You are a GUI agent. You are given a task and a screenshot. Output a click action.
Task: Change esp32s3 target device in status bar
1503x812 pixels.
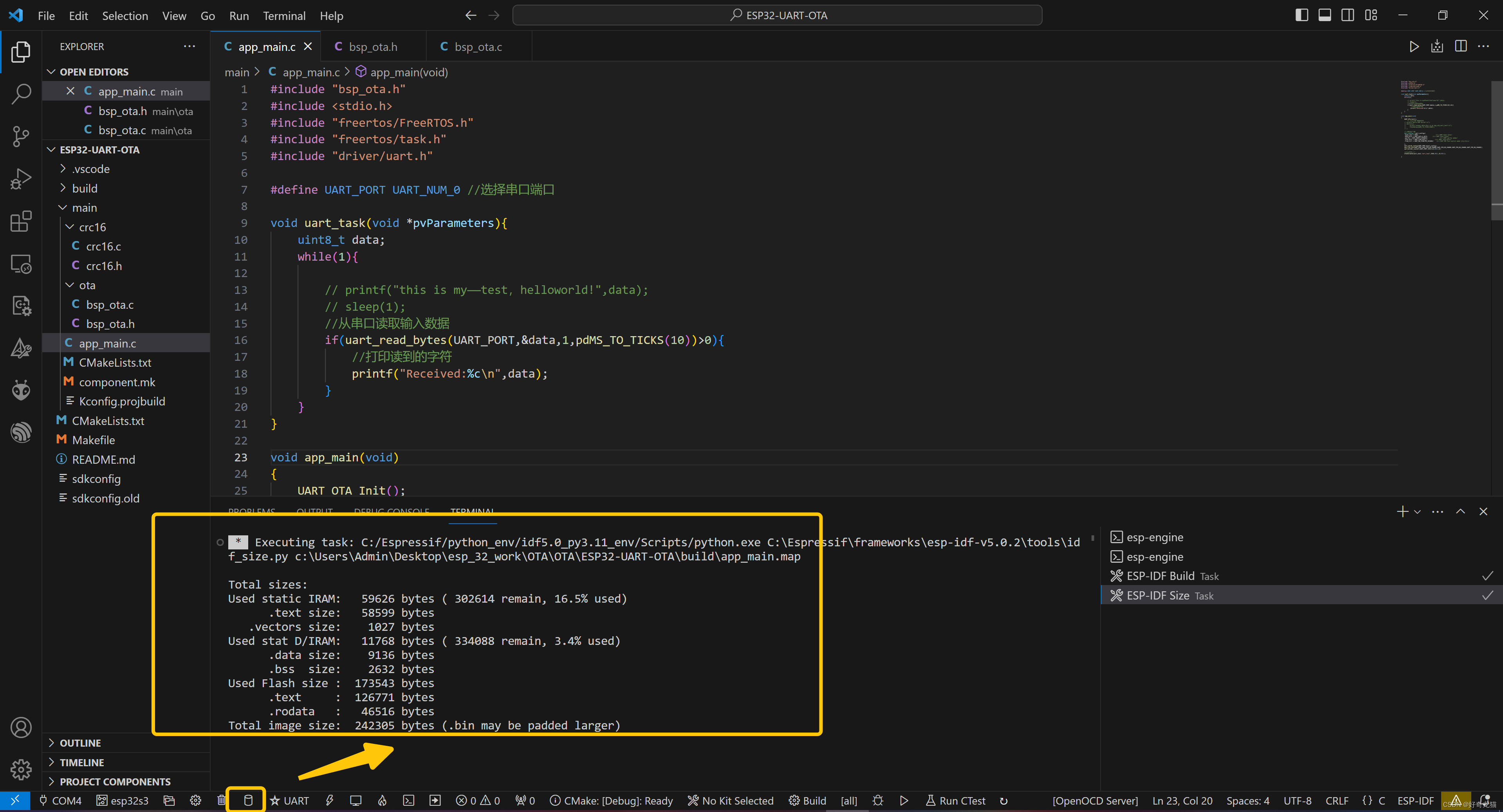pos(123,800)
